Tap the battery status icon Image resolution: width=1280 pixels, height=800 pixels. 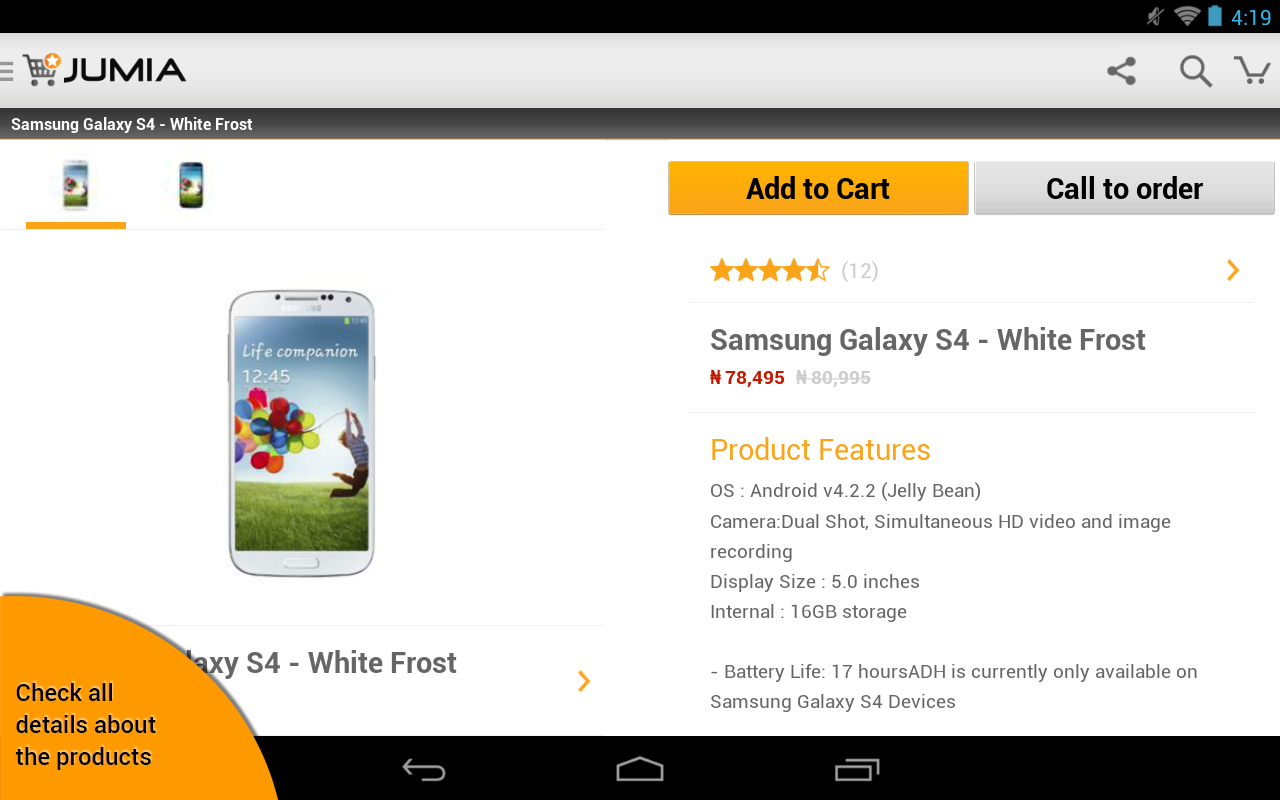coord(1215,16)
